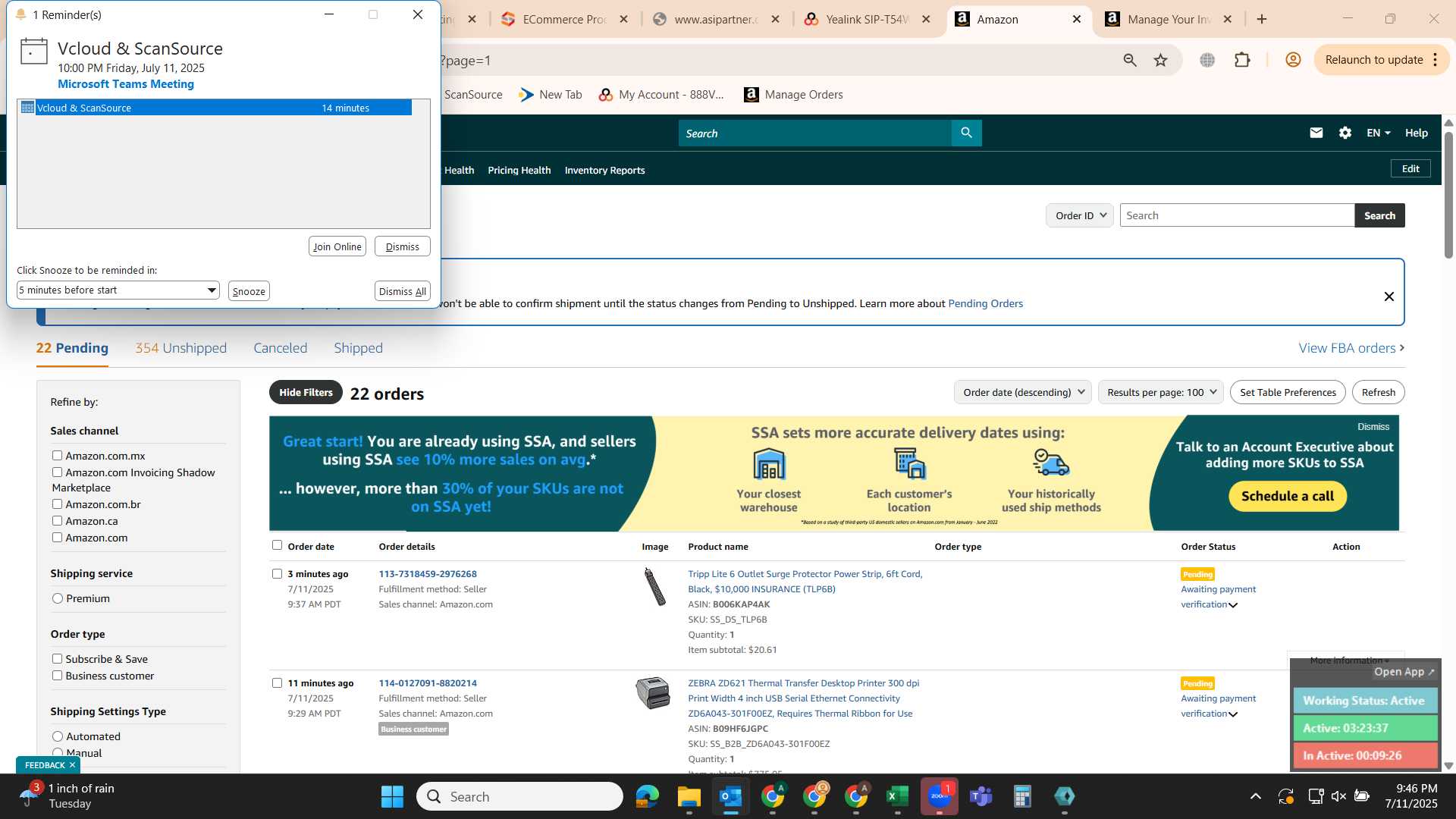Show hidden system tray icons chevron
Viewport: 1456px width, 819px height.
1256,796
